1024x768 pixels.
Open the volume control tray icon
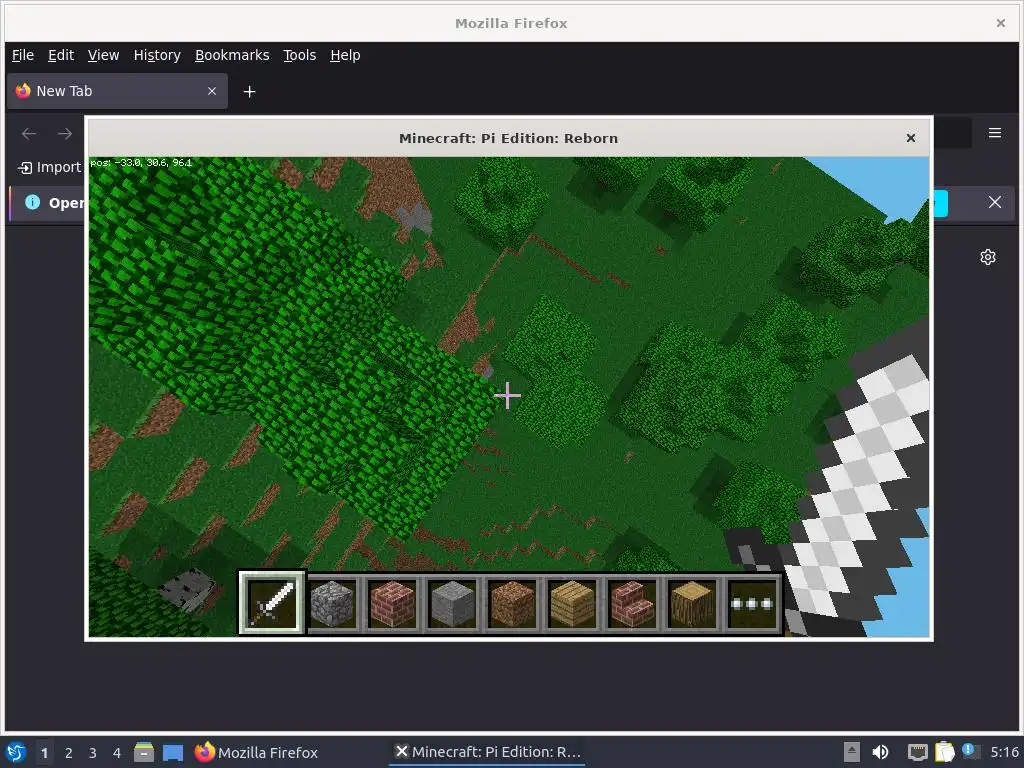(880, 752)
